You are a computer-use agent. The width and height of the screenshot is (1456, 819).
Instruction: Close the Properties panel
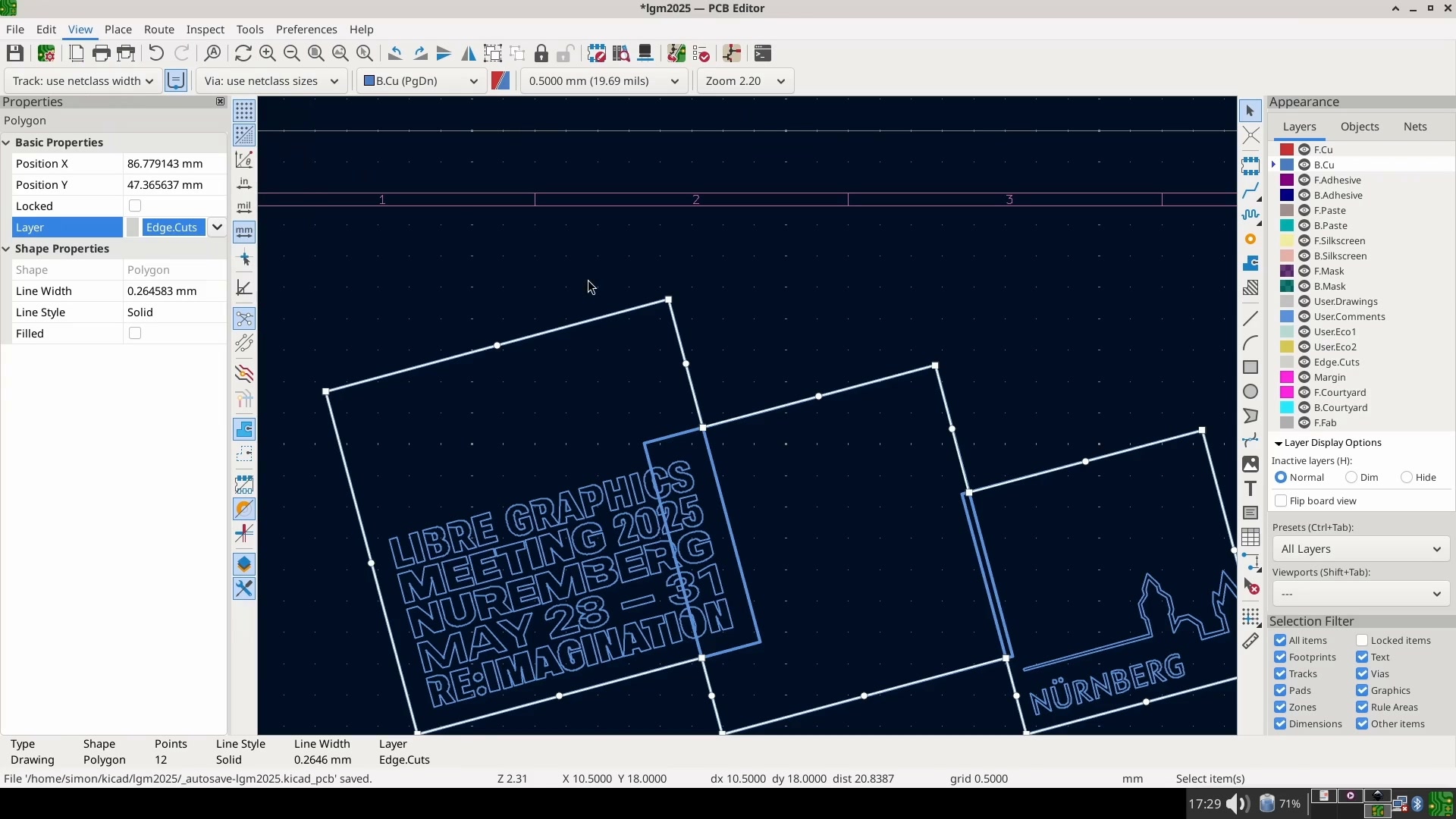[x=221, y=102]
